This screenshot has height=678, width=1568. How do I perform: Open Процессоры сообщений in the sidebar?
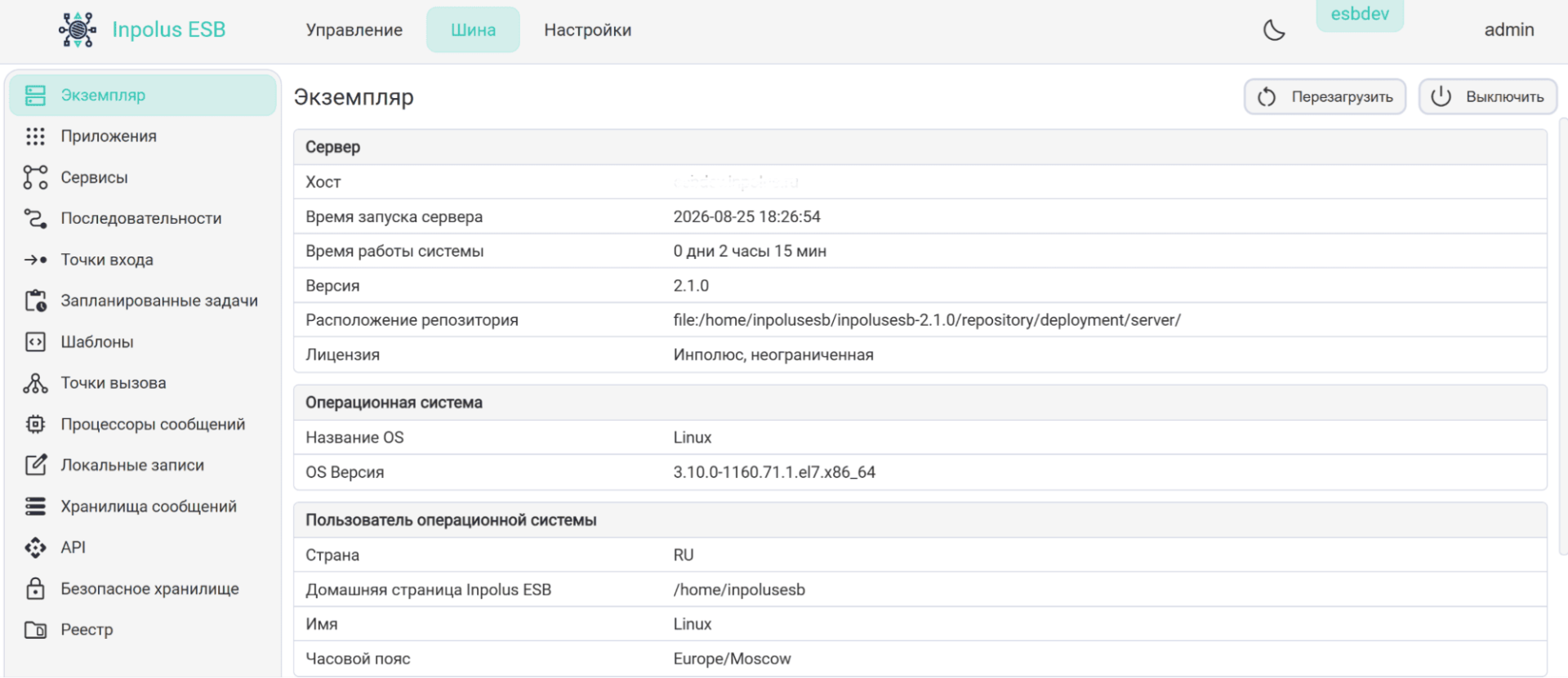[x=153, y=424]
